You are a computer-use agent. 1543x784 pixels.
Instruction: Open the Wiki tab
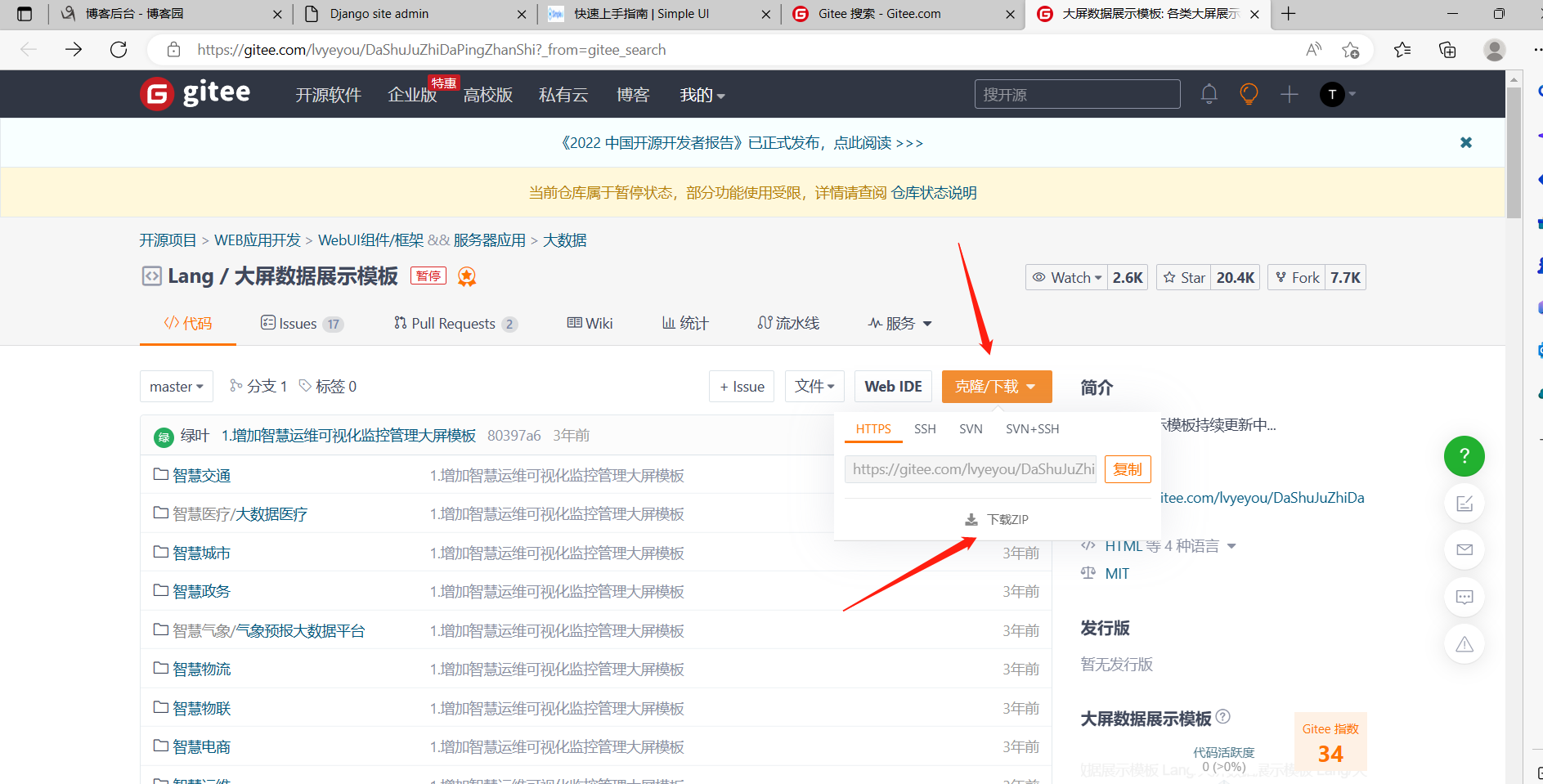point(590,324)
